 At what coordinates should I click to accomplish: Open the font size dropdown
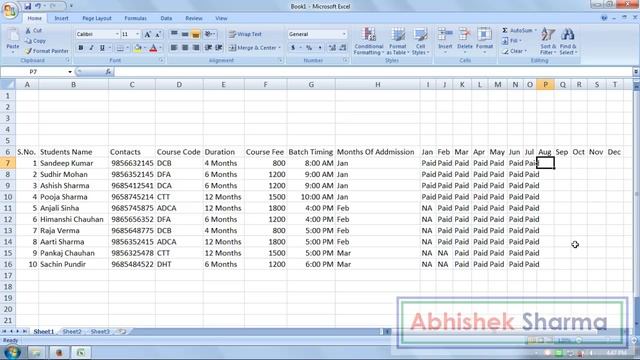pyautogui.click(x=138, y=34)
